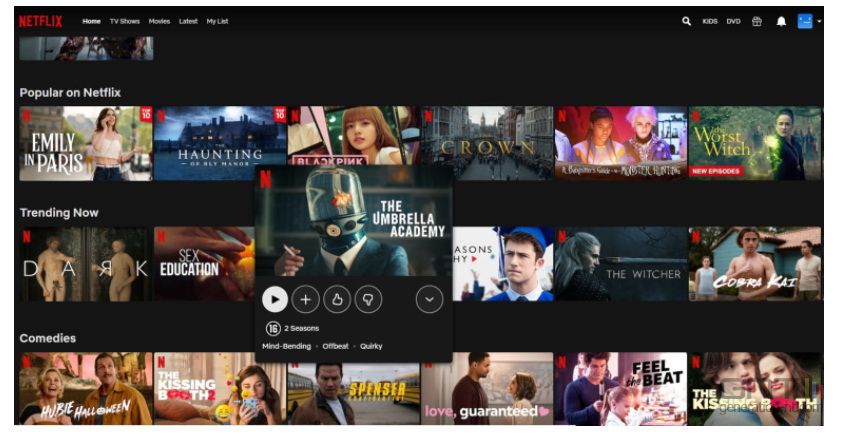This screenshot has width=841, height=436.
Task: Open Cobra Kai thumbnail
Action: [x=755, y=264]
